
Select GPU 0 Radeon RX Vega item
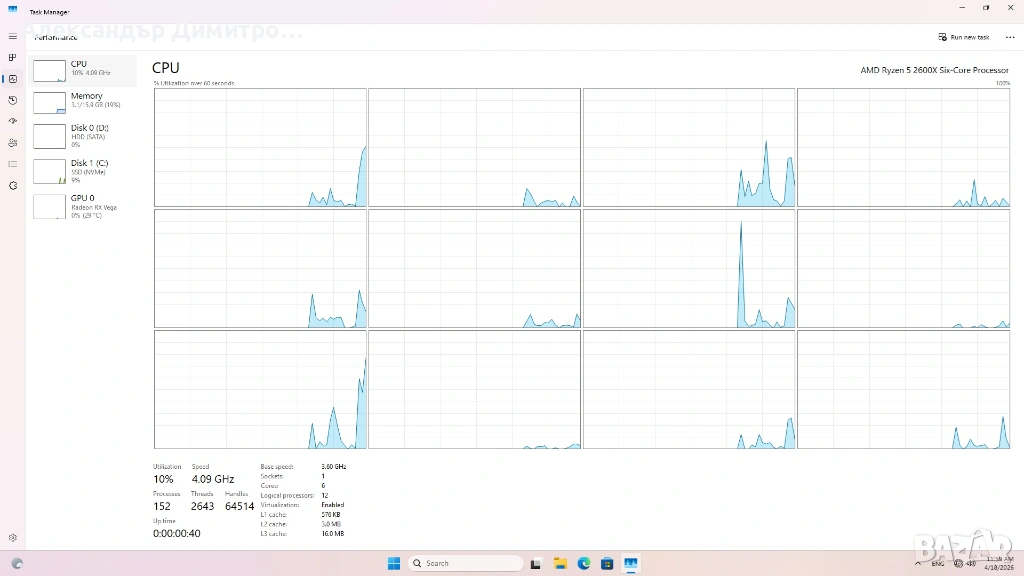tap(84, 206)
